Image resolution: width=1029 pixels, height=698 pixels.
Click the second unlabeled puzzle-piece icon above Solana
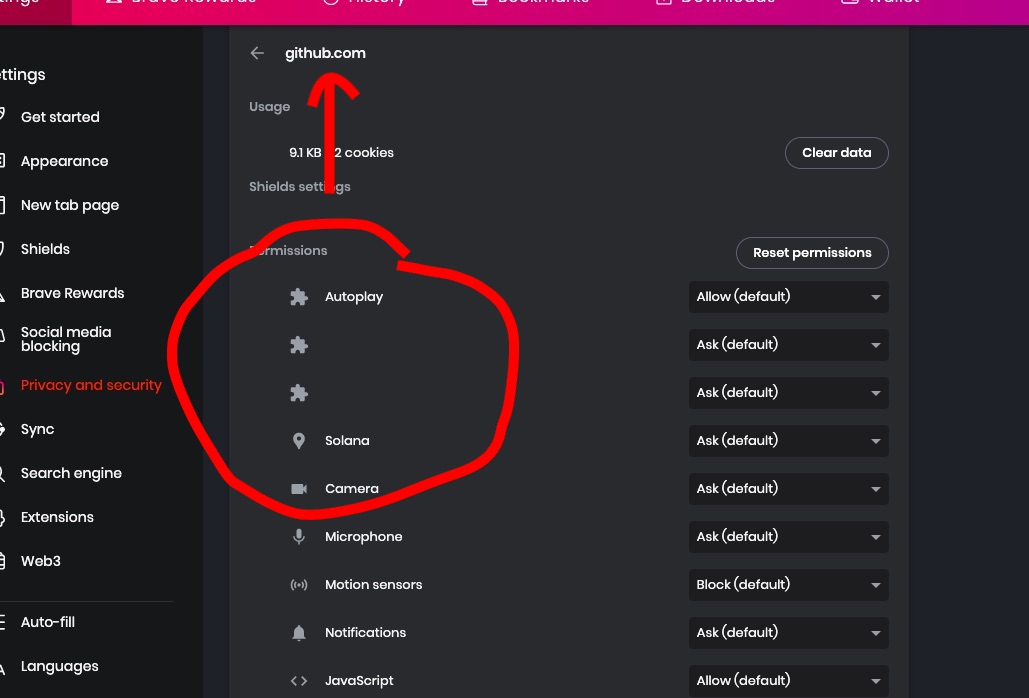click(x=299, y=393)
